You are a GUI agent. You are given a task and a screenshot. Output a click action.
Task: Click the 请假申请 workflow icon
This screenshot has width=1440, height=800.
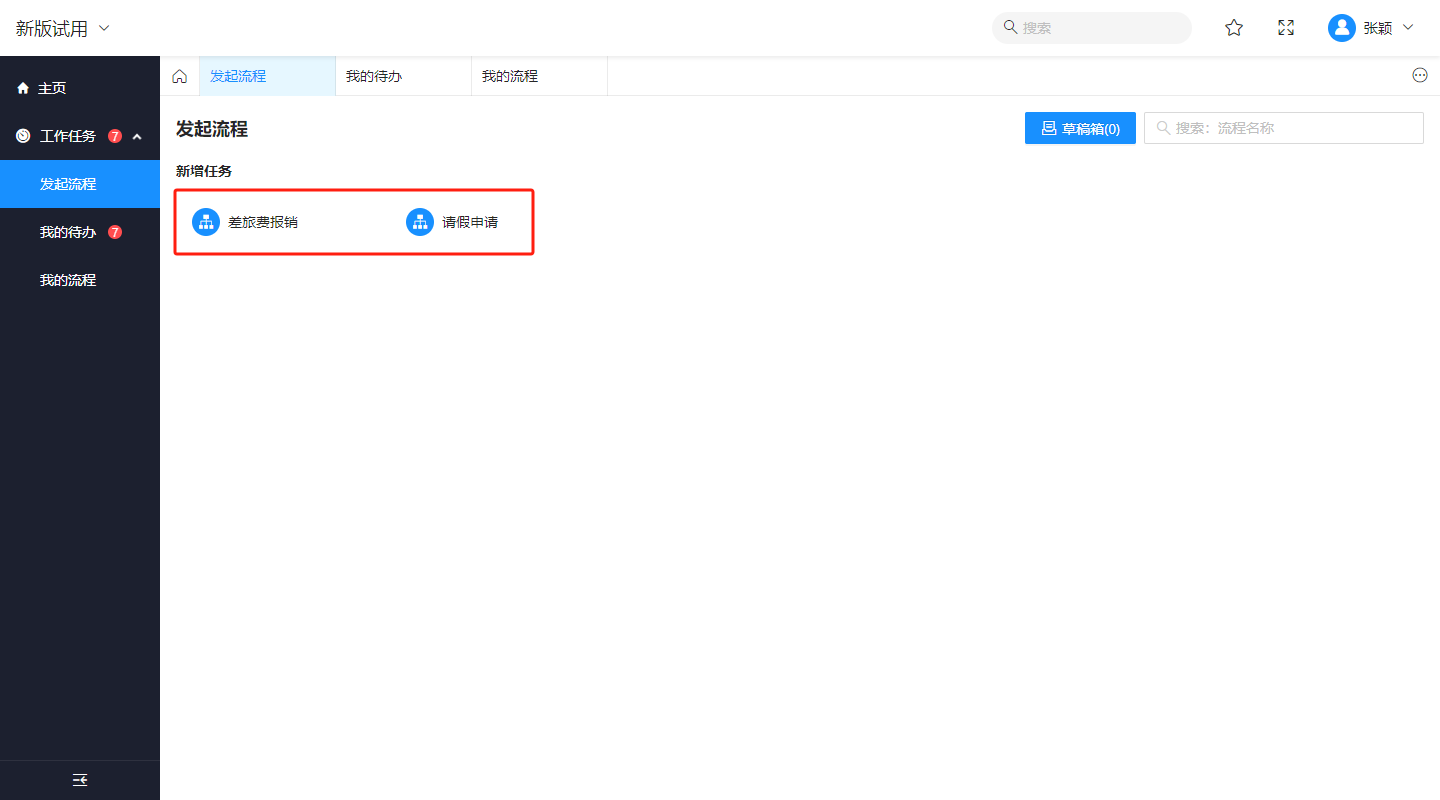pos(420,222)
